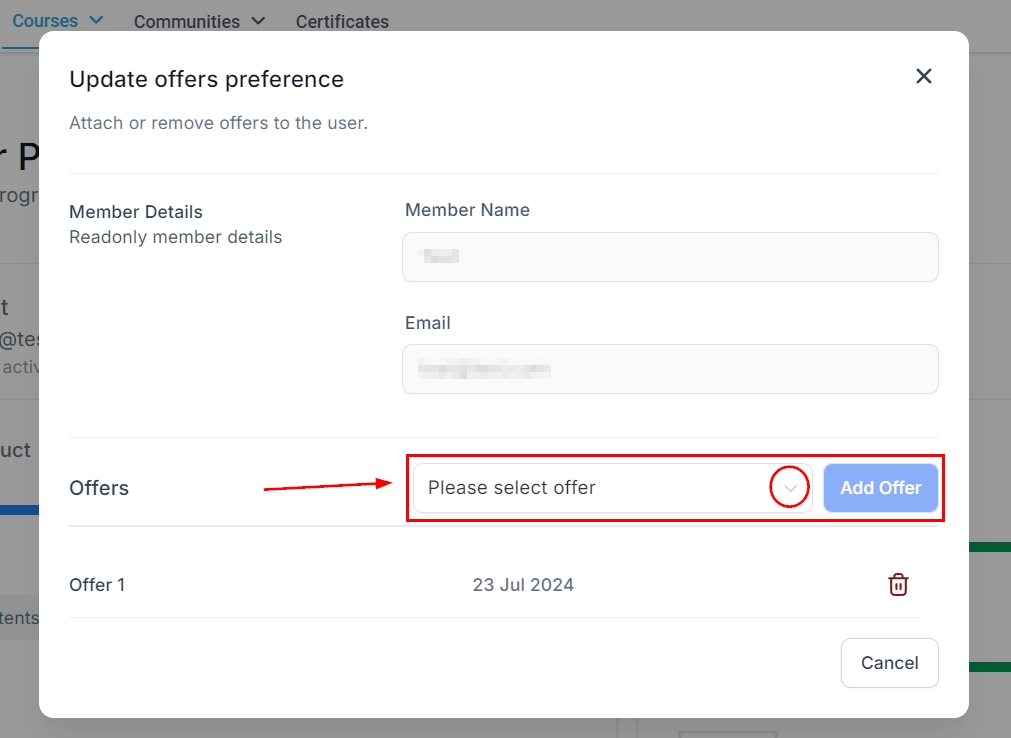Click the 23 Jul 2024 date
Viewport: 1011px width, 738px height.
pos(523,585)
